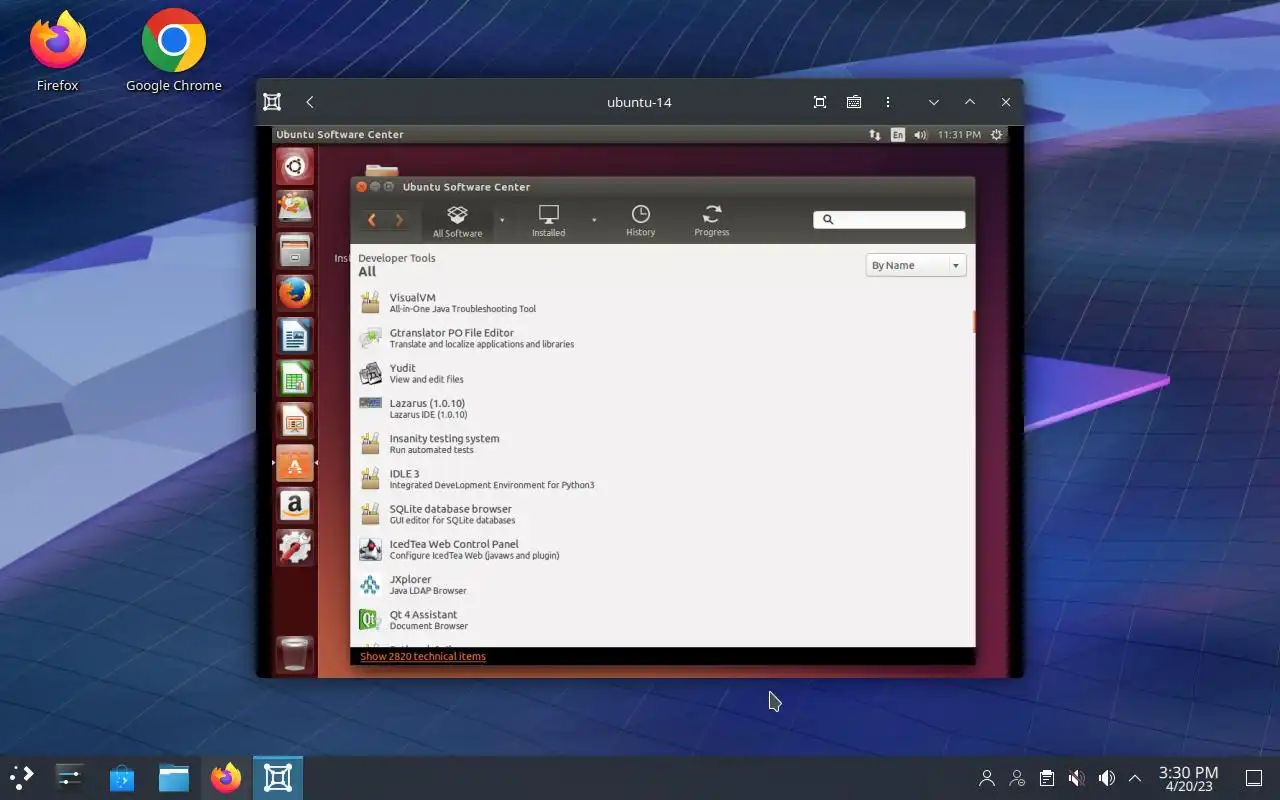
Task: Click the Show 2820 technical items link
Action: coord(423,656)
